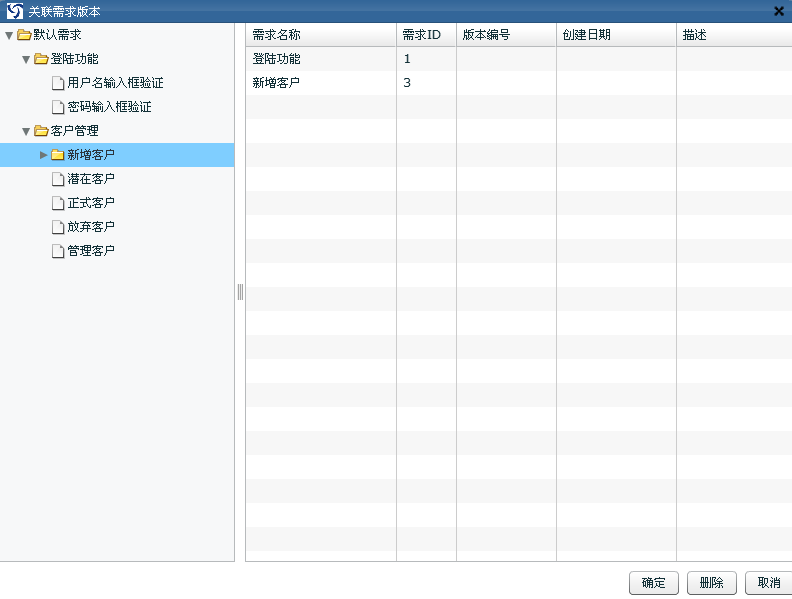Click the document icon beside 放弃客户
Image resolution: width=792 pixels, height=599 pixels.
pos(58,227)
